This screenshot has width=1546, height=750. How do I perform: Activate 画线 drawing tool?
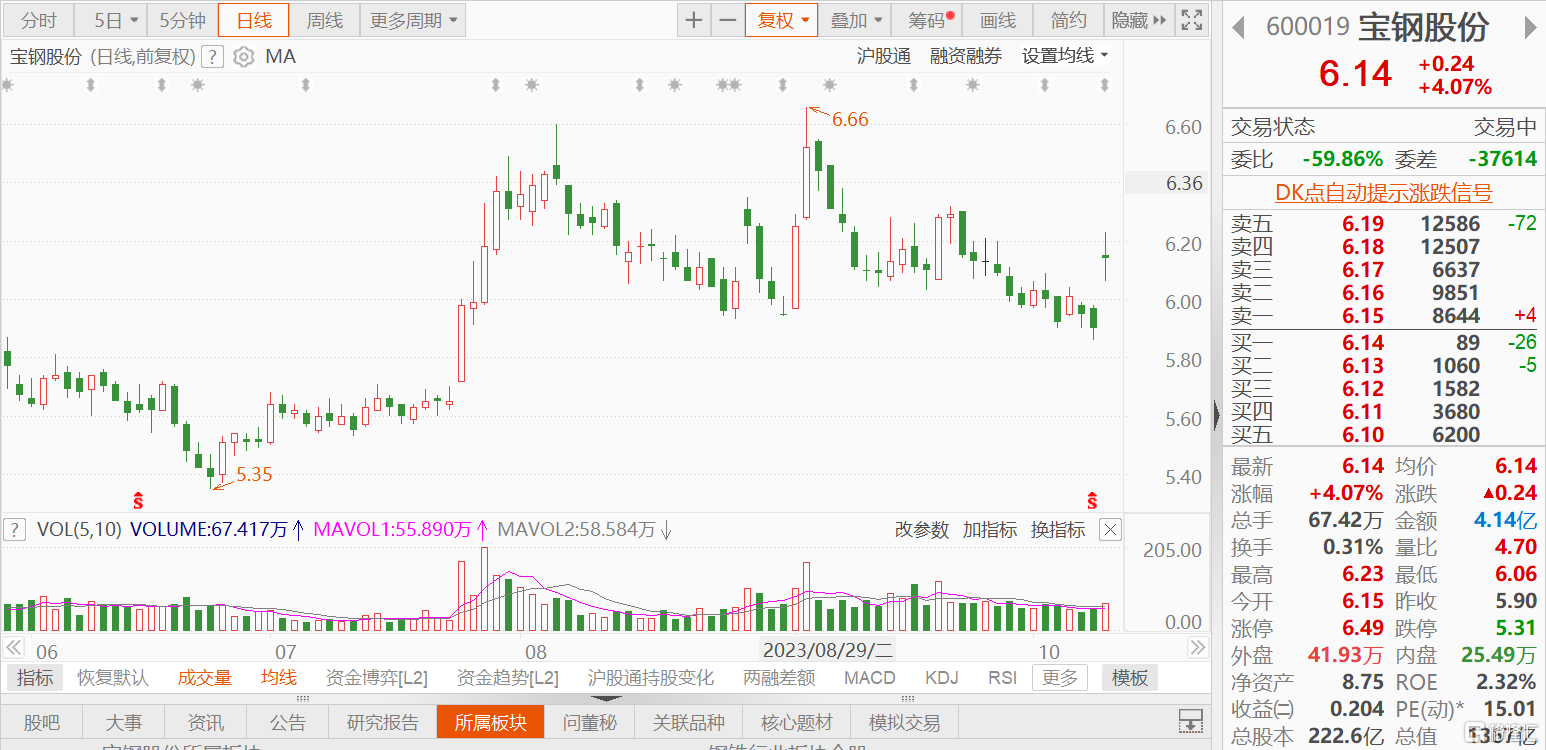tap(998, 20)
